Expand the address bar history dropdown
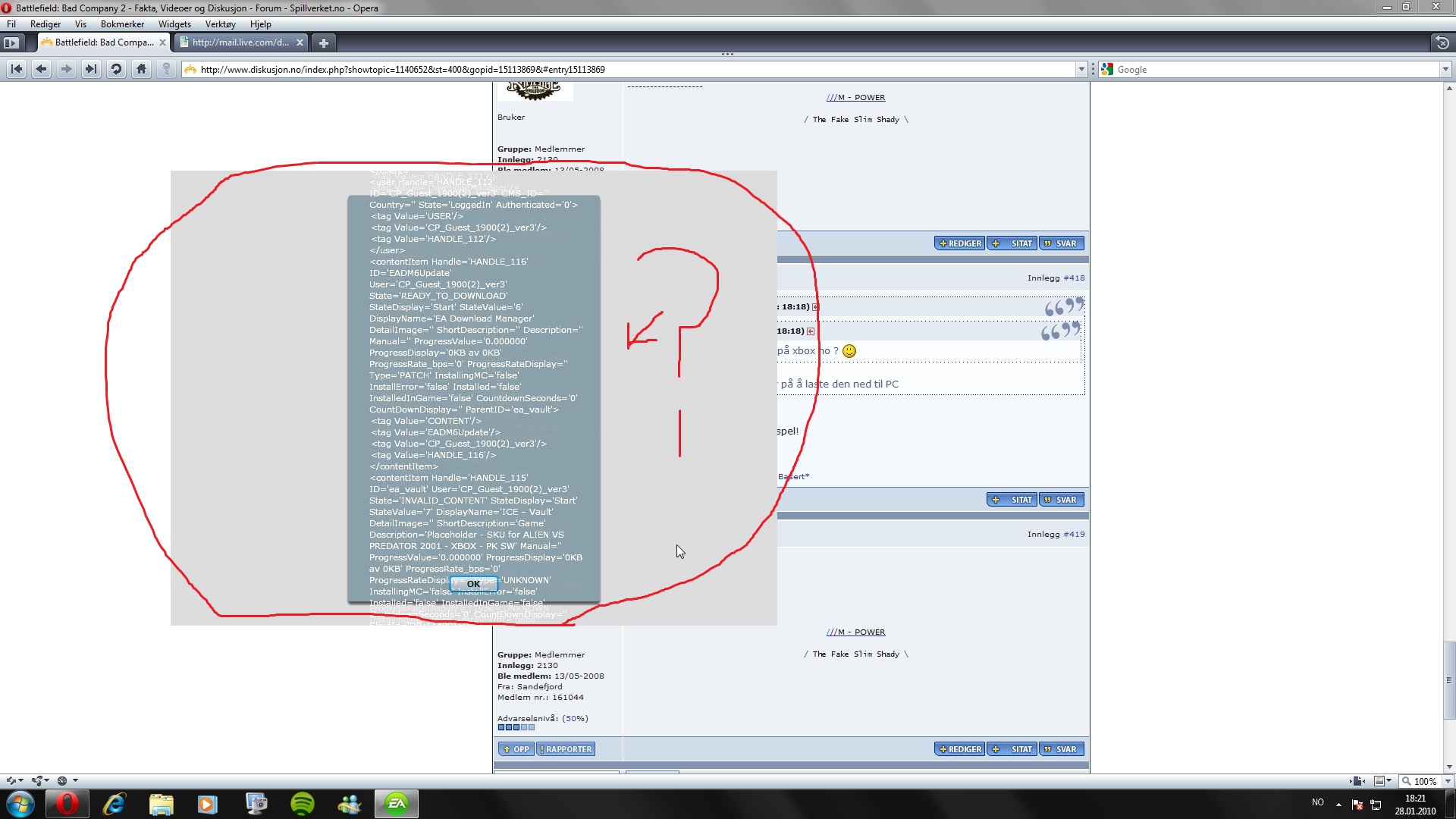This screenshot has height=819, width=1456. pyautogui.click(x=1081, y=69)
